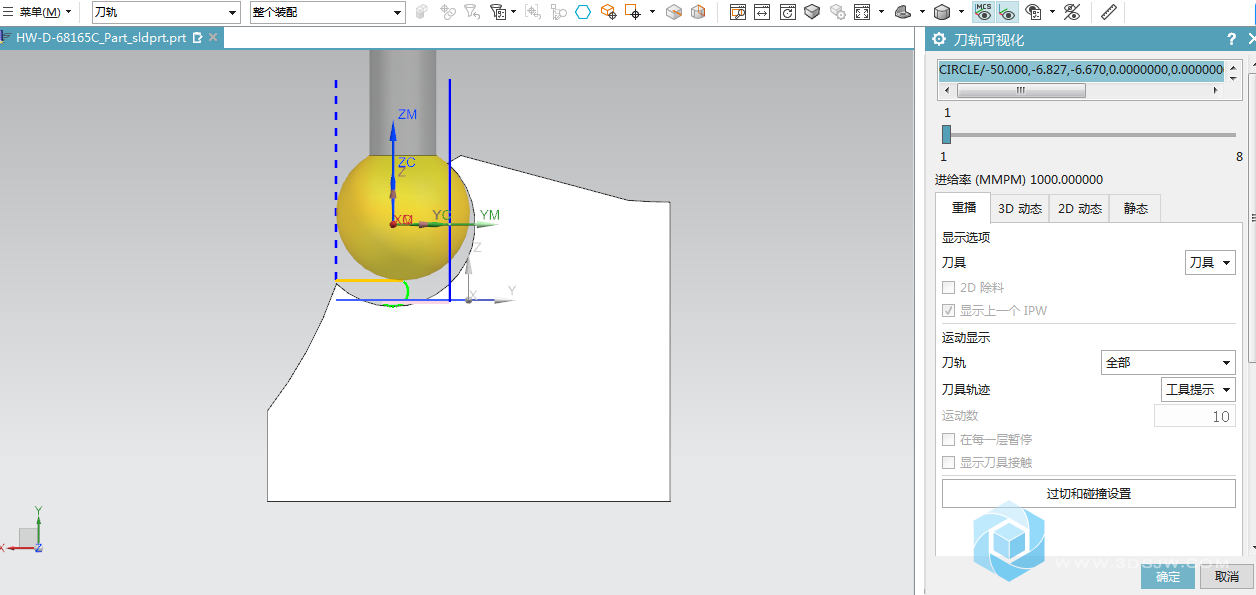The image size is (1256, 595).
Task: Click the horizontal scrollbar thumb under CIRCLE line
Action: click(x=1021, y=90)
